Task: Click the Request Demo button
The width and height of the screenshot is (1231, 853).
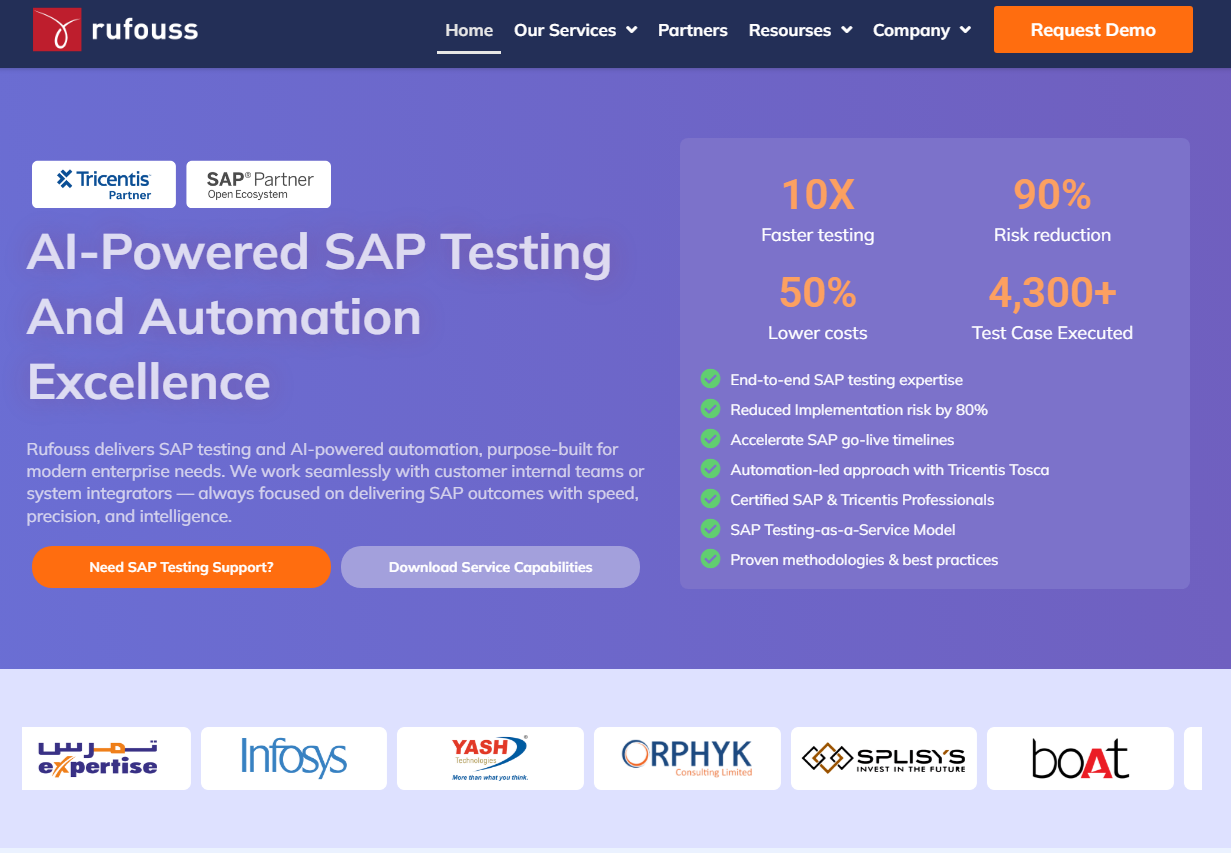Action: (x=1093, y=30)
